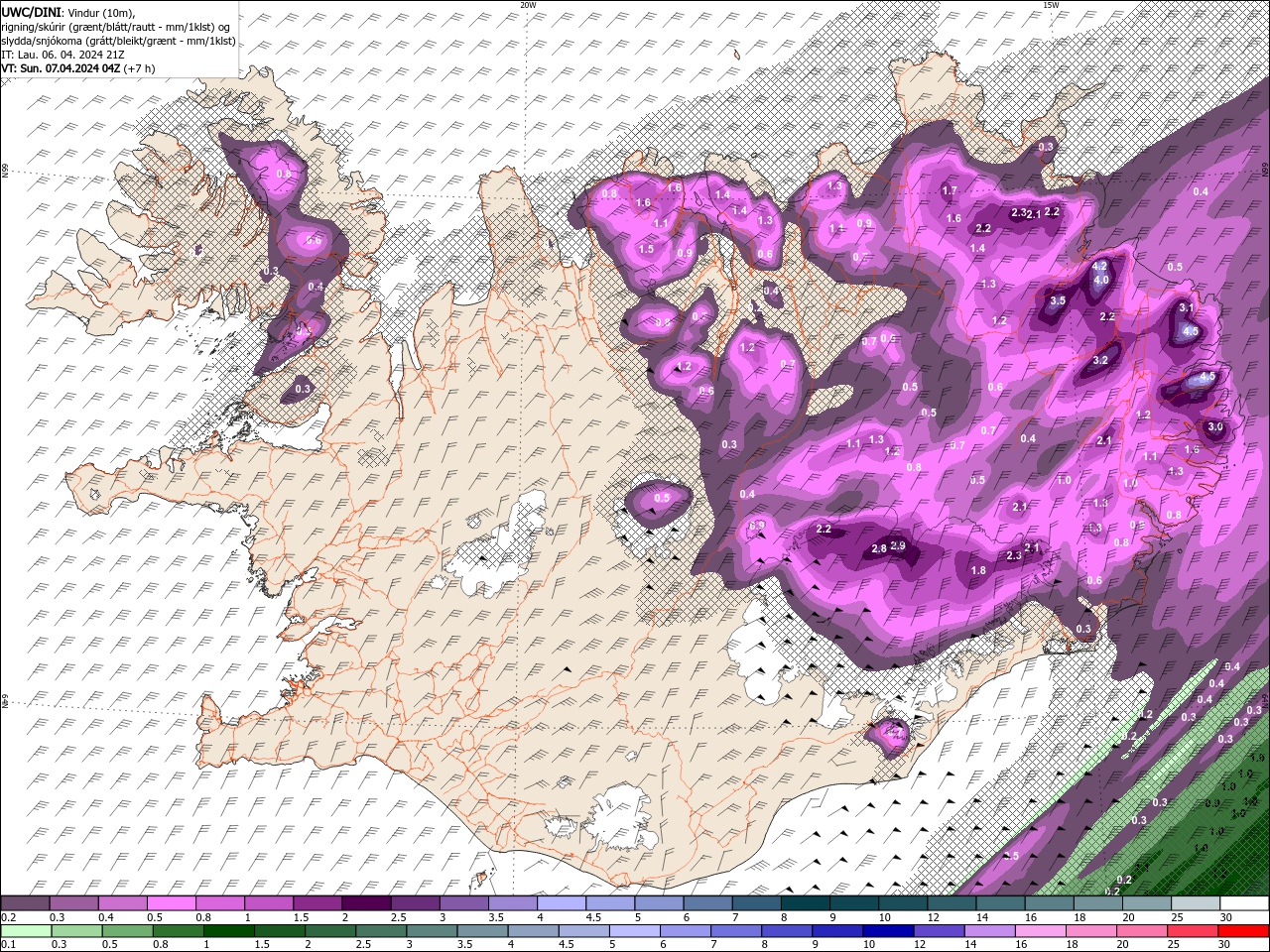Click the '30' label under the top legend row
Screen dimensions: 1270x952
pyautogui.click(x=1226, y=917)
